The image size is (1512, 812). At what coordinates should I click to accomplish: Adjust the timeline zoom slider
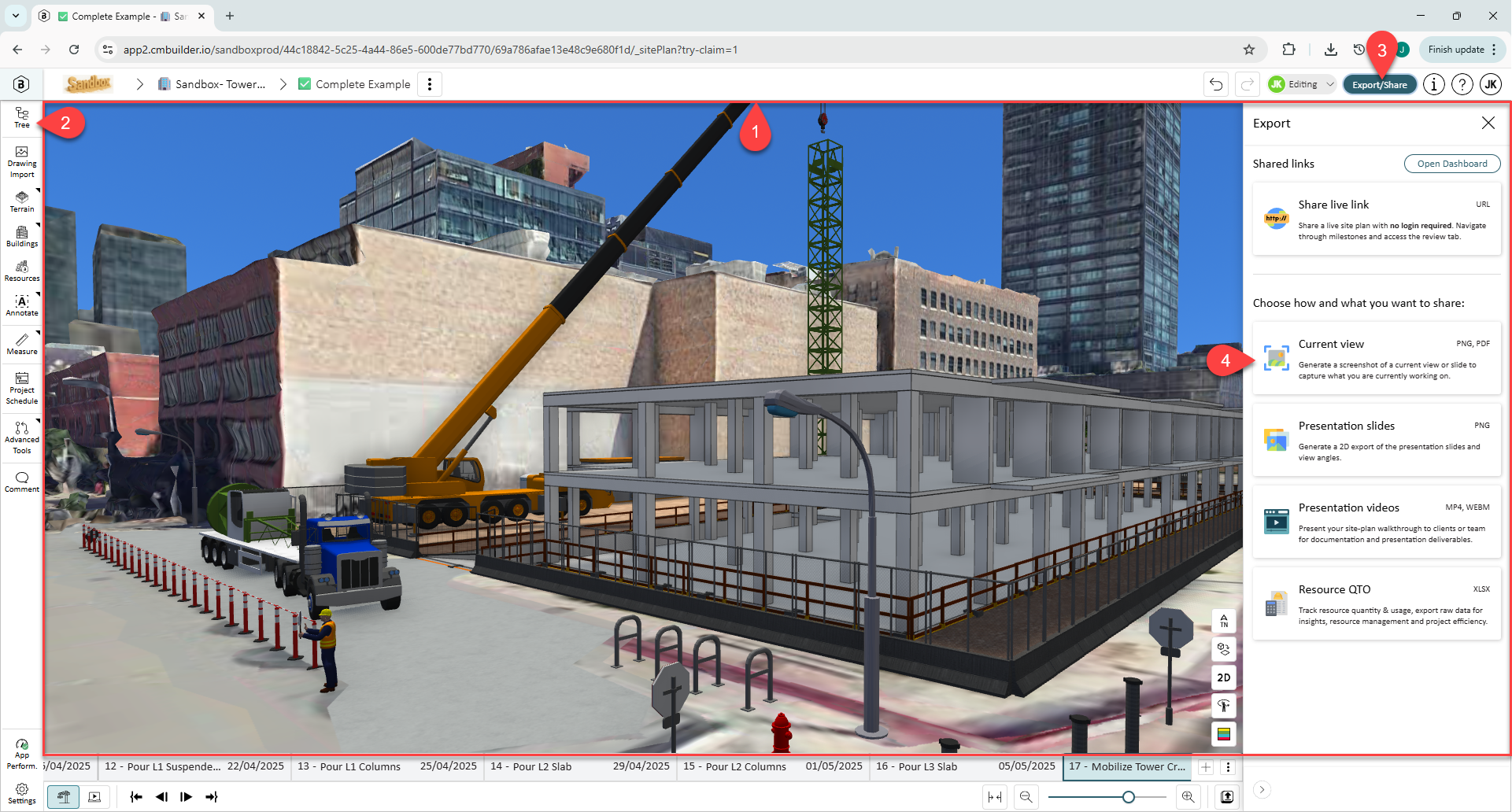point(1129,797)
